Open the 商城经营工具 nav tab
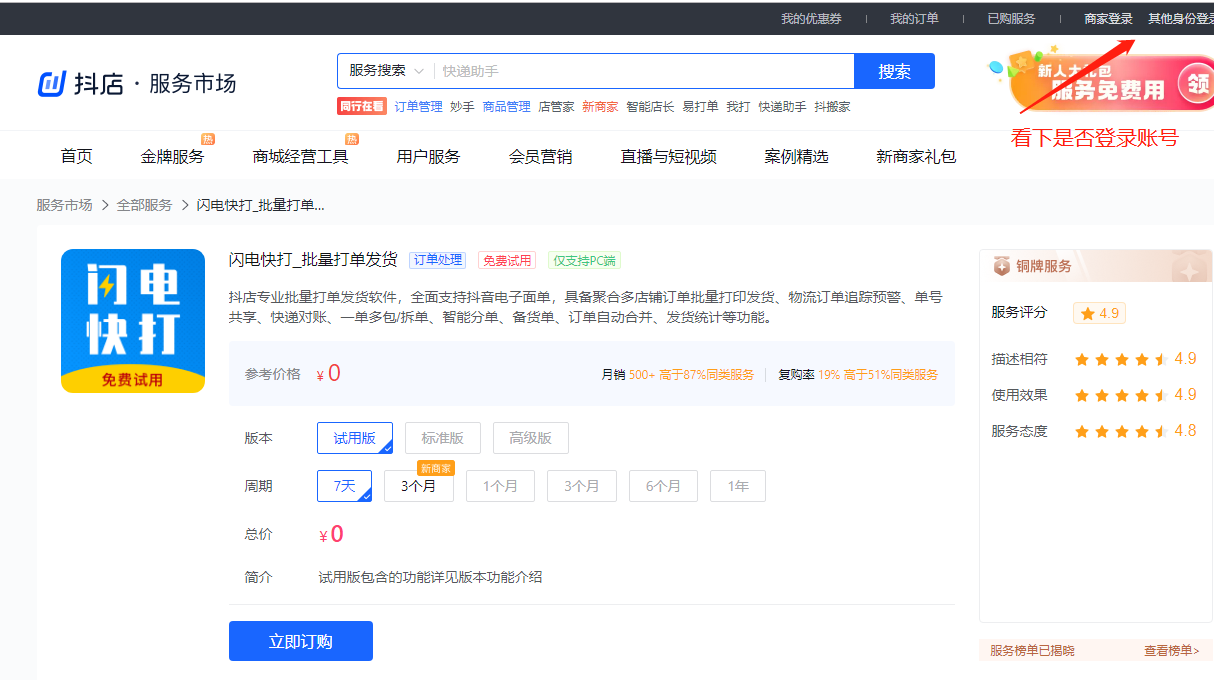The image size is (1214, 680). pyautogui.click(x=300, y=156)
